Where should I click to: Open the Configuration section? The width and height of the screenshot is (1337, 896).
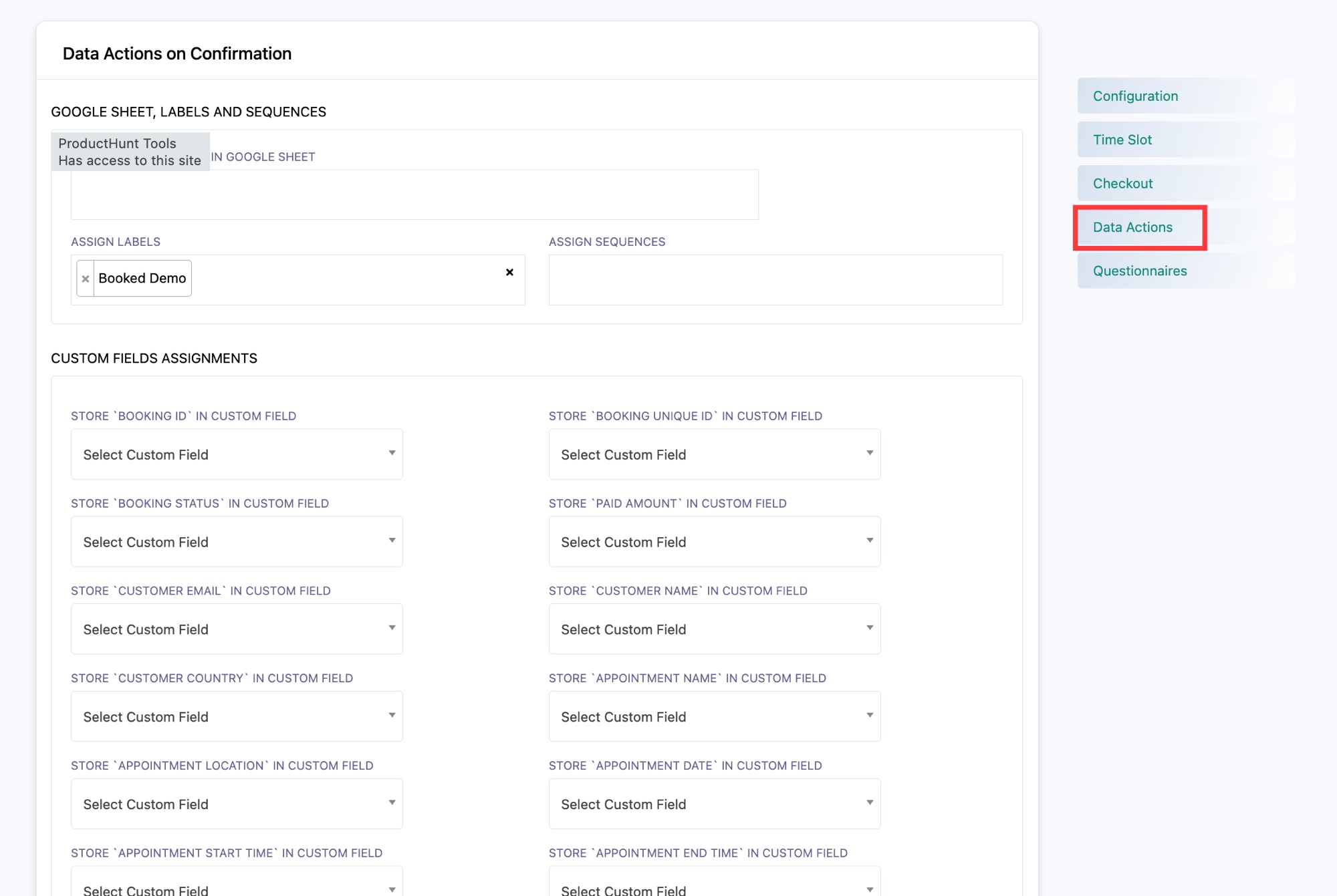click(1186, 96)
